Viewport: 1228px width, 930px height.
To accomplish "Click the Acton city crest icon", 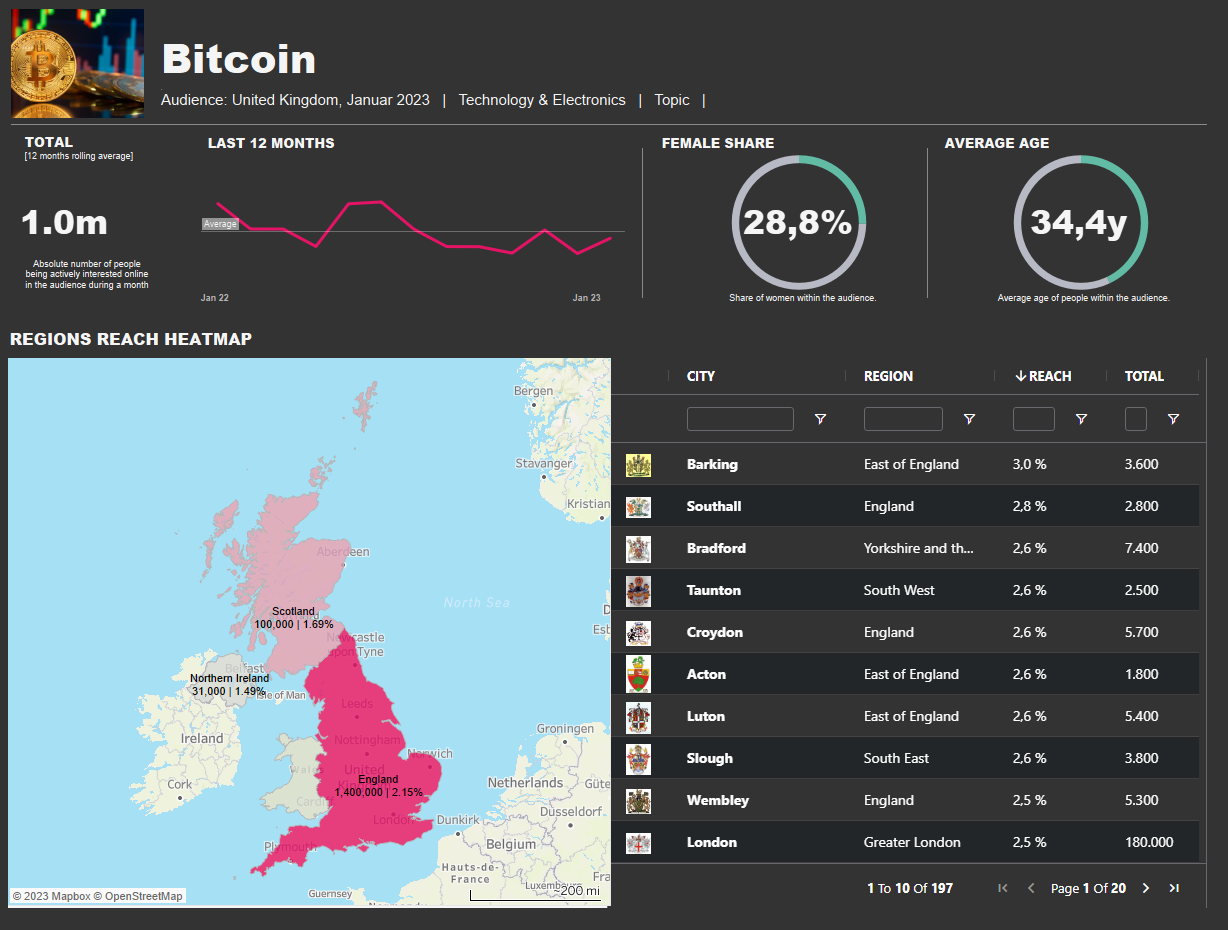I will (638, 675).
